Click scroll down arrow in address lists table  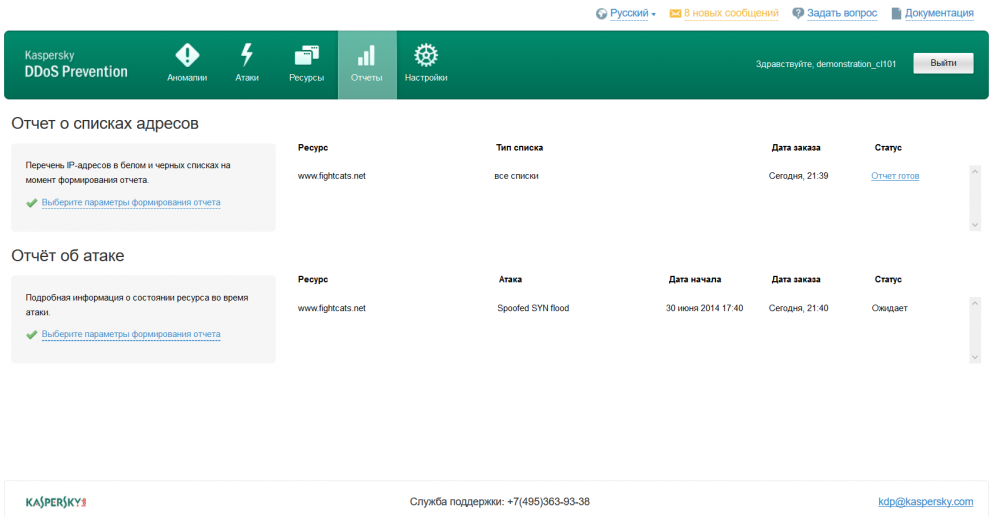pos(974,225)
